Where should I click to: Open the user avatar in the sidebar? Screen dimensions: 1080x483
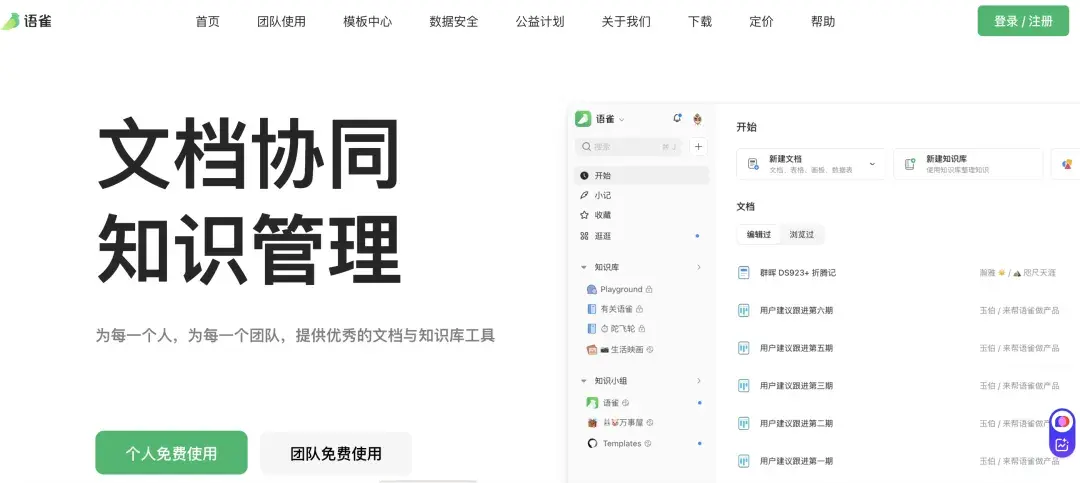click(x=697, y=119)
